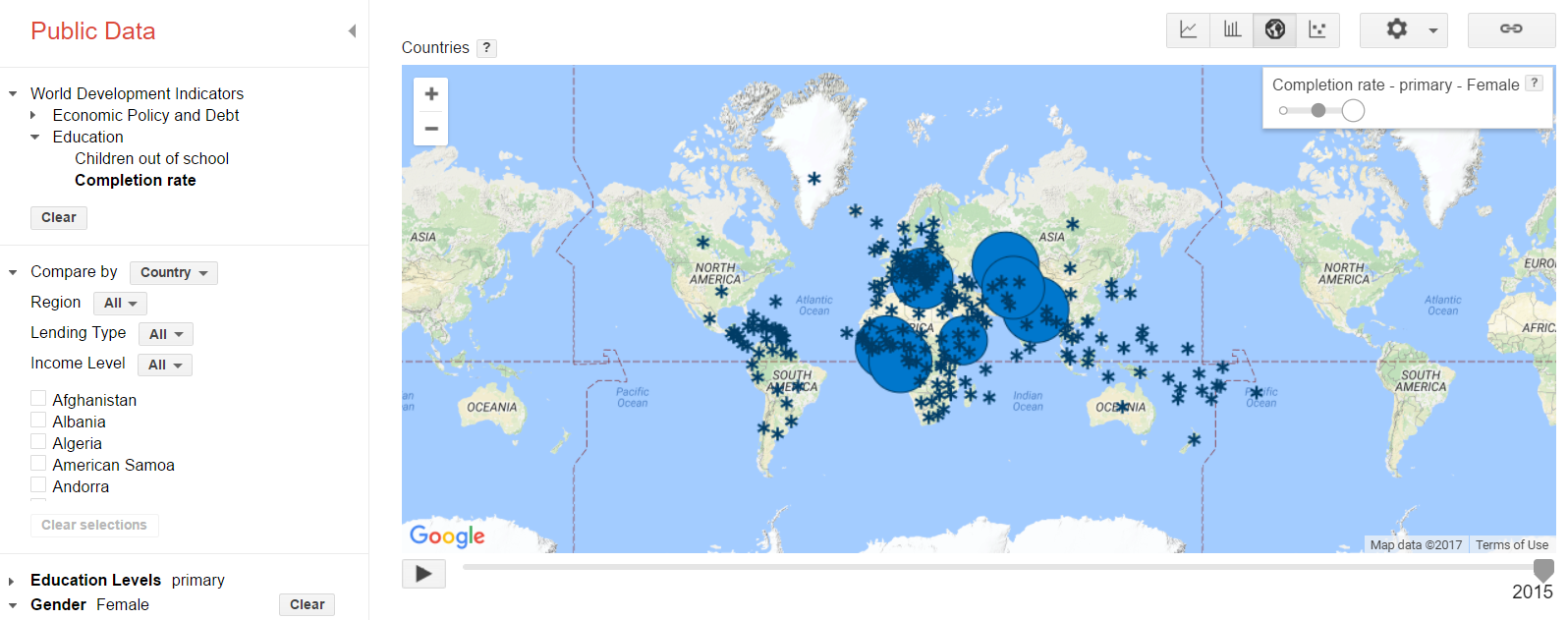Viewport: 1568px width, 620px height.
Task: Switch to bubble scatter chart view
Action: [1317, 29]
